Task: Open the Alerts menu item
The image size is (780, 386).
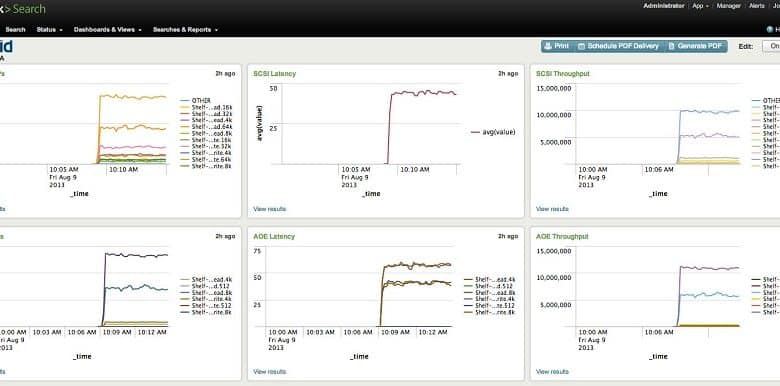Action: 757,6
